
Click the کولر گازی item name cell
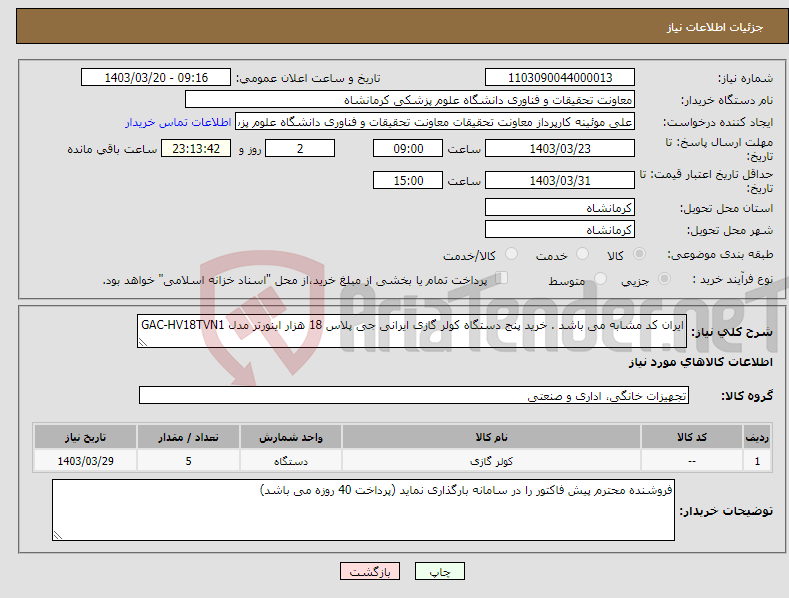tap(491, 461)
